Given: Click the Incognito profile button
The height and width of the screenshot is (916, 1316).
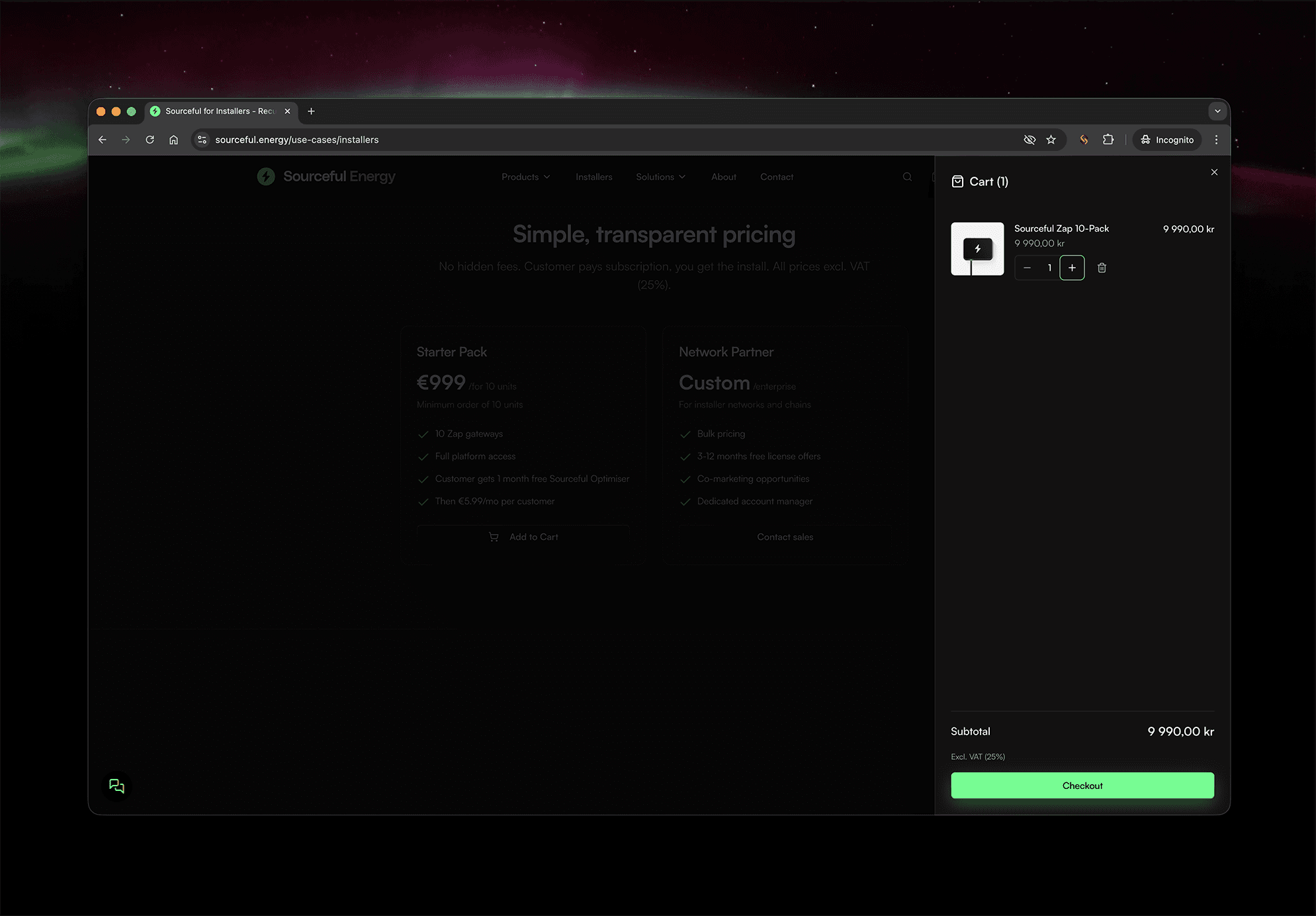Looking at the screenshot, I should click(1167, 140).
